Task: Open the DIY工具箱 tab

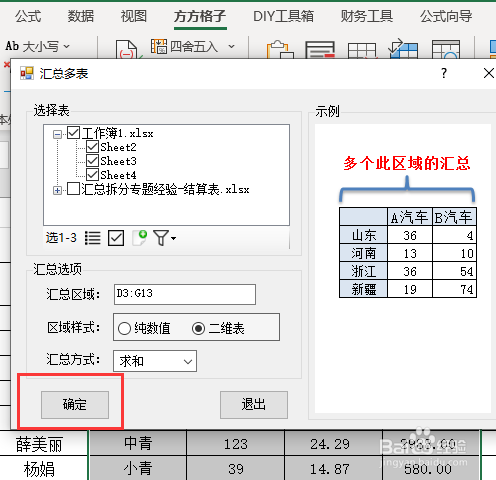Action: coord(283,16)
